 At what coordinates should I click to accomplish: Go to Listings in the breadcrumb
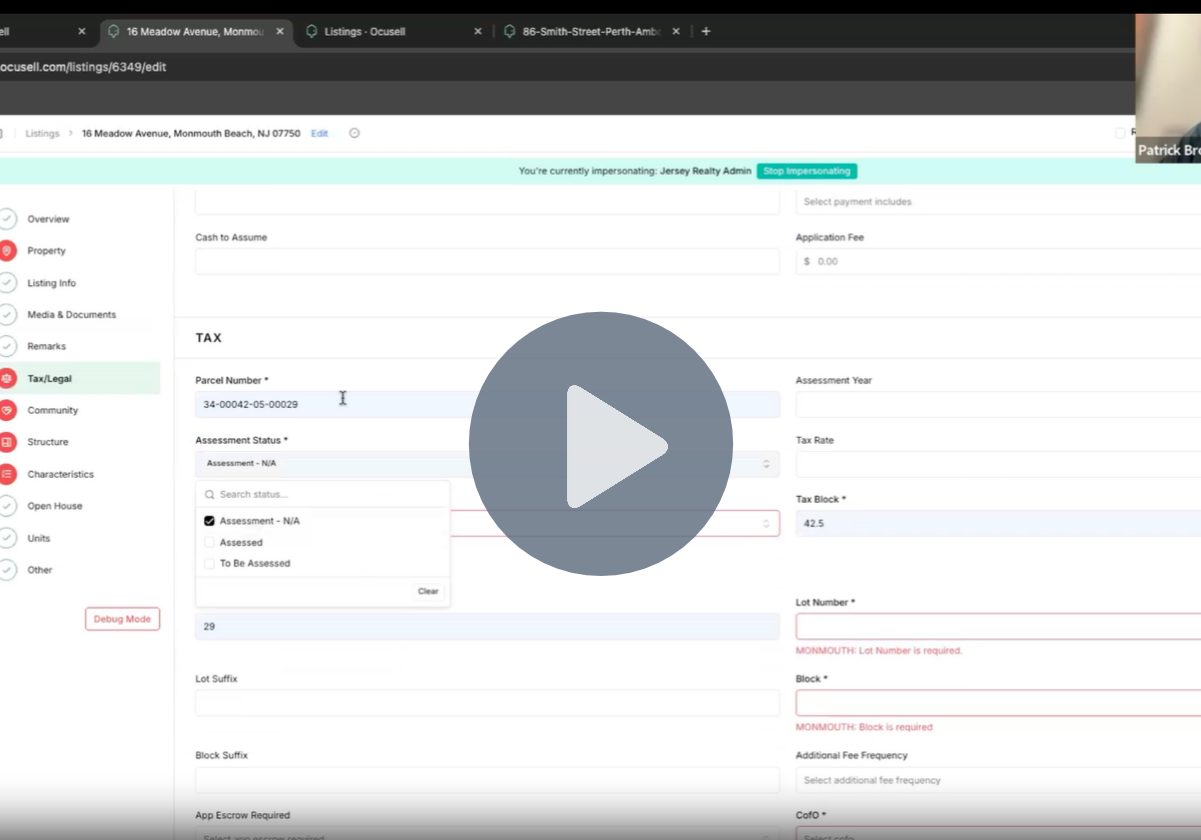[42, 133]
